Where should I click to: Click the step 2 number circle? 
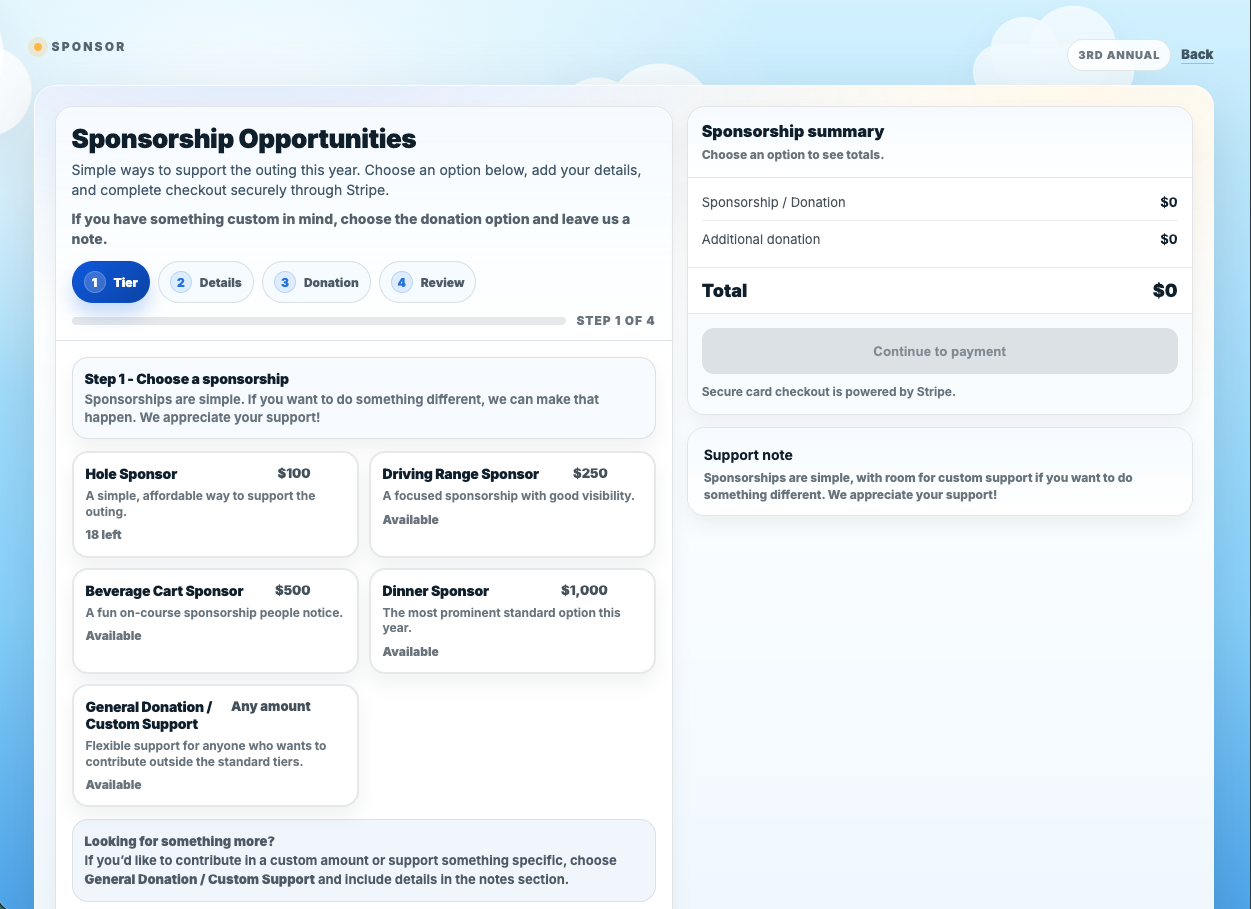click(x=181, y=283)
